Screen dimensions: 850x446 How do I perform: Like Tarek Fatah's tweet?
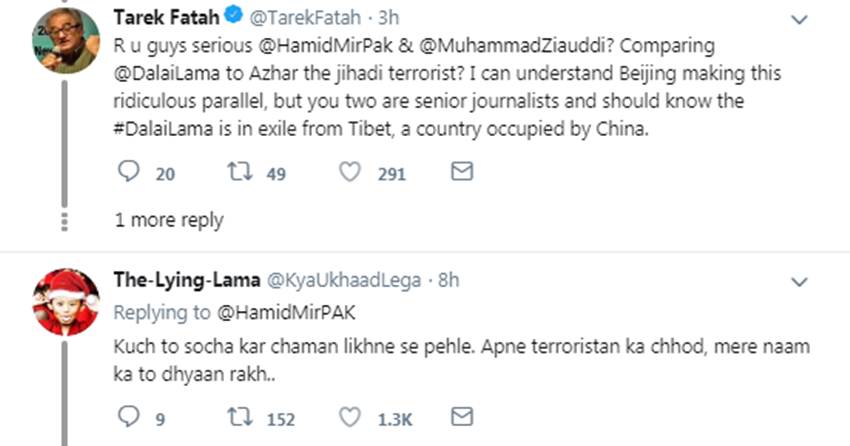click(x=349, y=173)
